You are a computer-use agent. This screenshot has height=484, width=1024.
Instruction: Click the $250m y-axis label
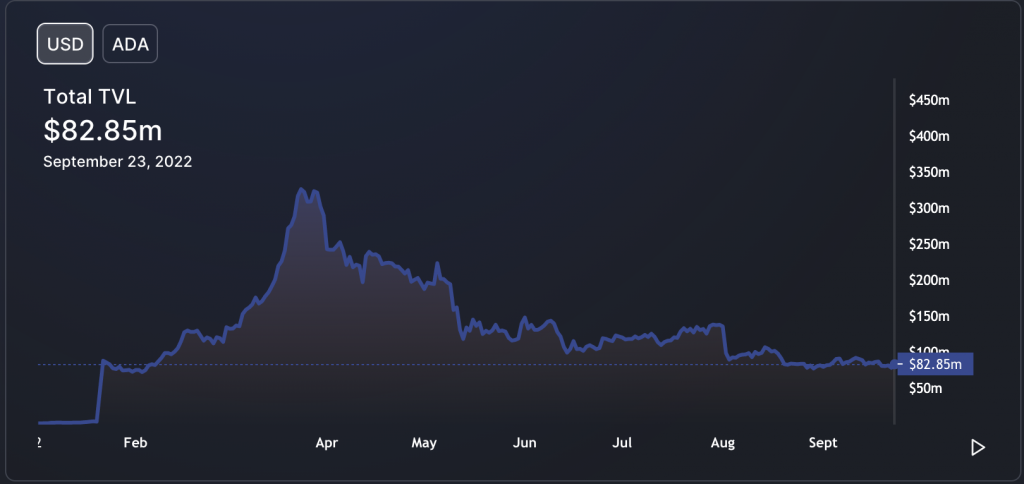click(929, 244)
